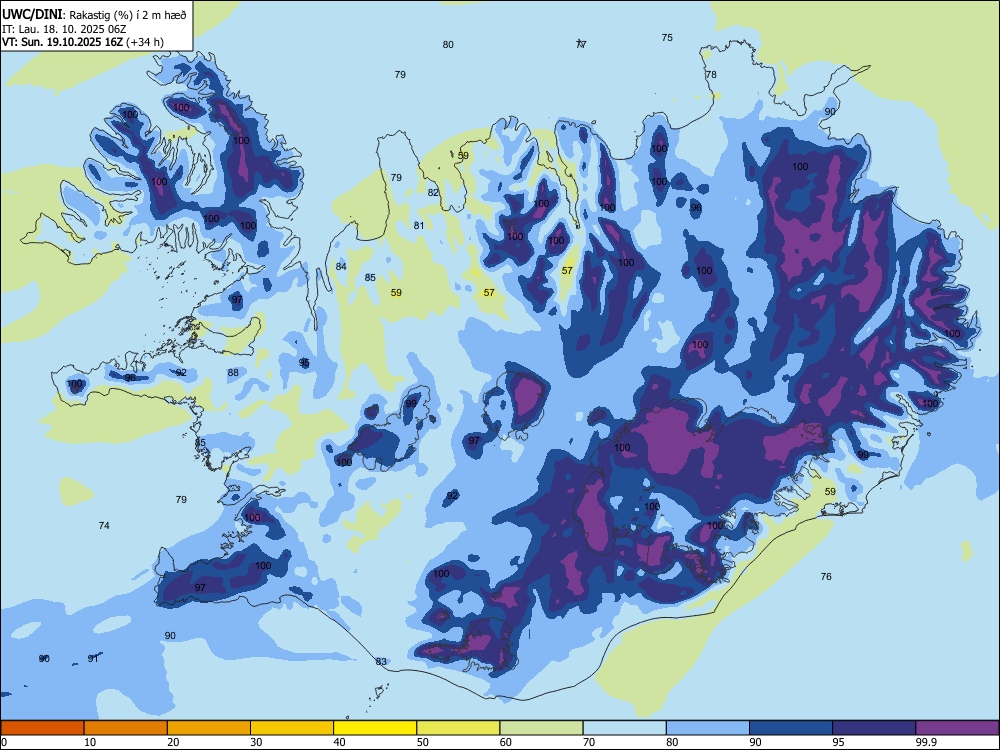1000x750 pixels.
Task: Click the purple above-99.9 legend swatch
Action: [957, 728]
